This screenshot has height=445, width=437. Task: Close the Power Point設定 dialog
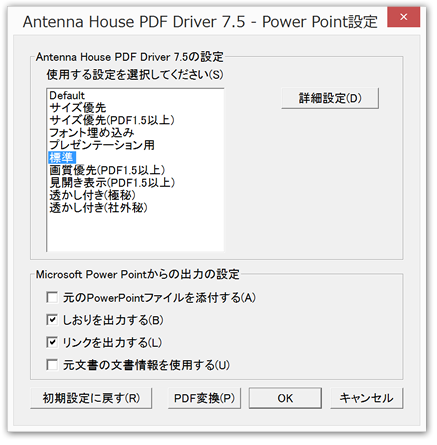coord(403,17)
